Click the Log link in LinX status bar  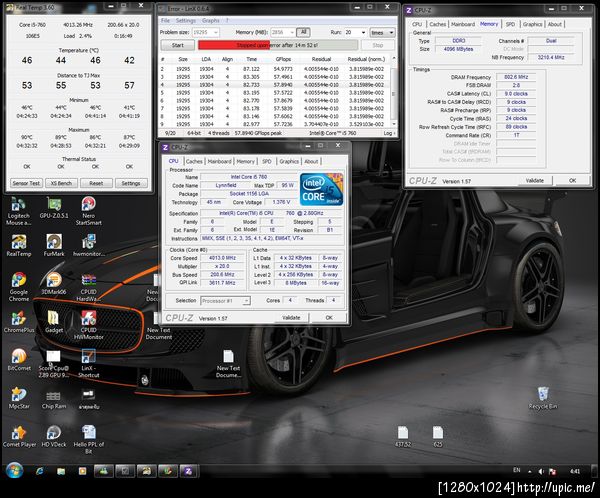pyautogui.click(x=388, y=133)
